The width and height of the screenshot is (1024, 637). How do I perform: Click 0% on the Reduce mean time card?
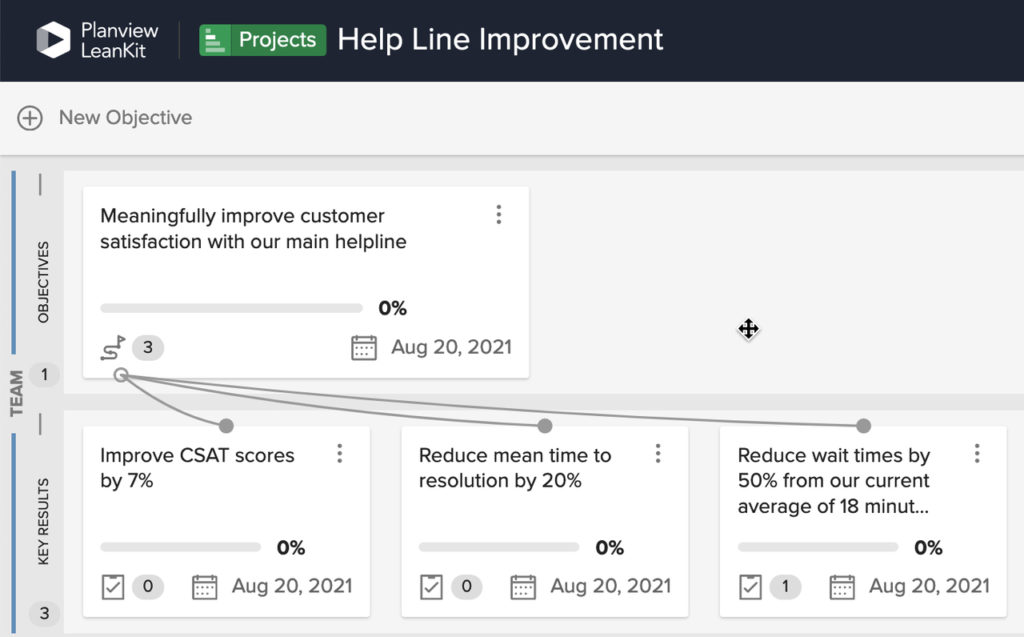[609, 547]
